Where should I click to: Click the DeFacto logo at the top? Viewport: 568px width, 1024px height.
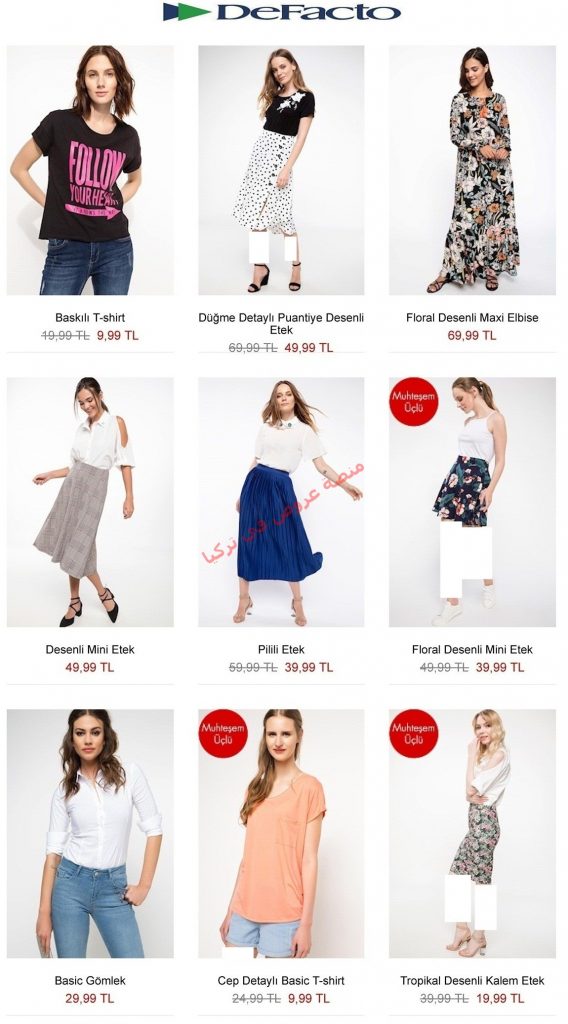281,12
